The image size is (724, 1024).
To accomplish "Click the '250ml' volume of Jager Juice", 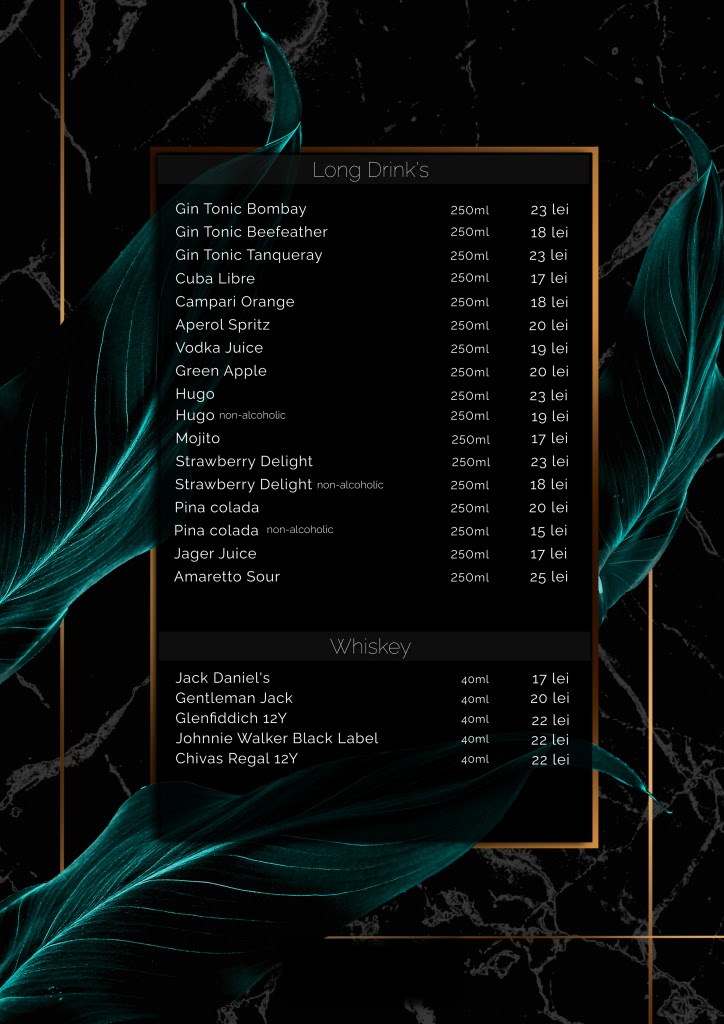I will pyautogui.click(x=469, y=554).
